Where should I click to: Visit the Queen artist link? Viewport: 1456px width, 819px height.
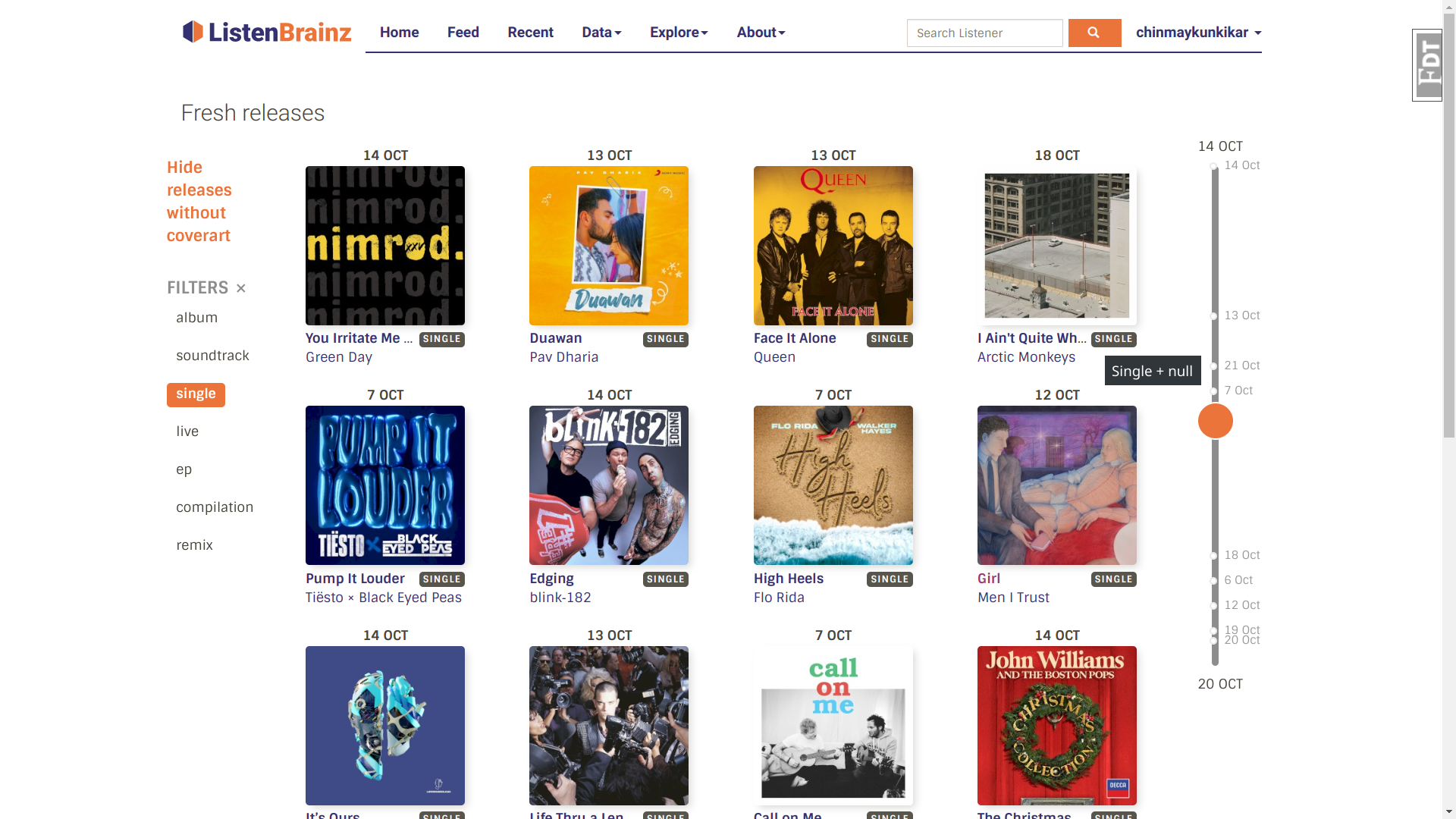click(774, 357)
